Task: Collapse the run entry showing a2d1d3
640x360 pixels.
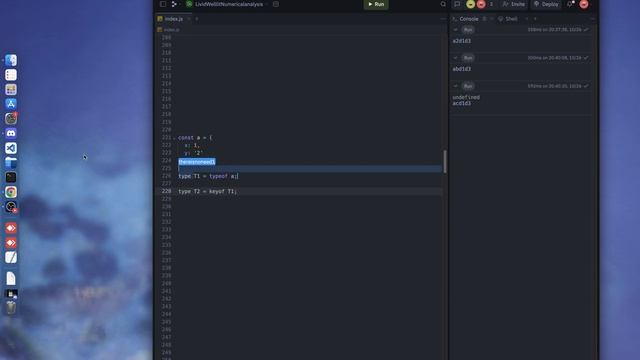Action: (456, 30)
